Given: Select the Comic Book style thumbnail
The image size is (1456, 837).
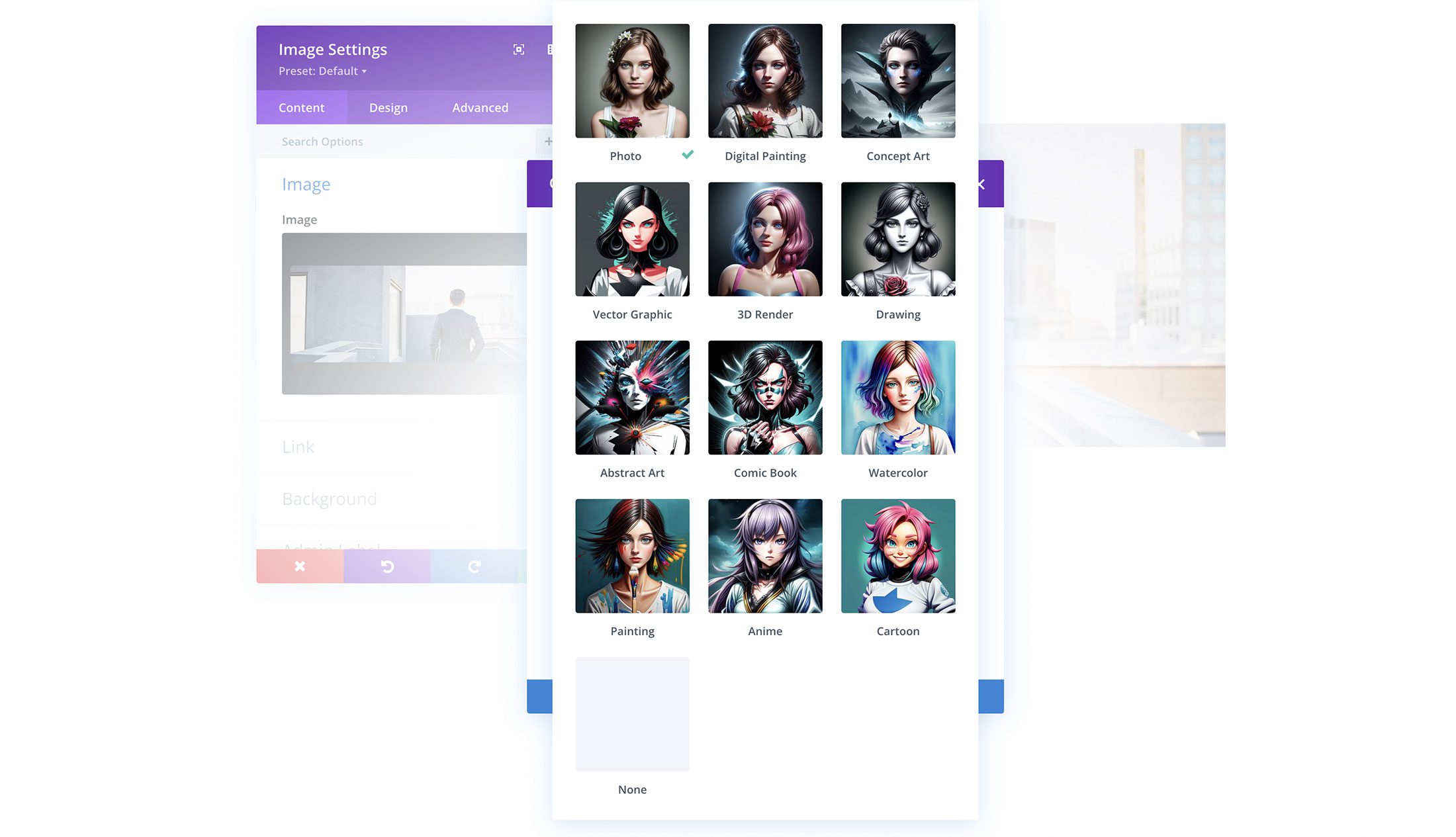Looking at the screenshot, I should (x=765, y=397).
